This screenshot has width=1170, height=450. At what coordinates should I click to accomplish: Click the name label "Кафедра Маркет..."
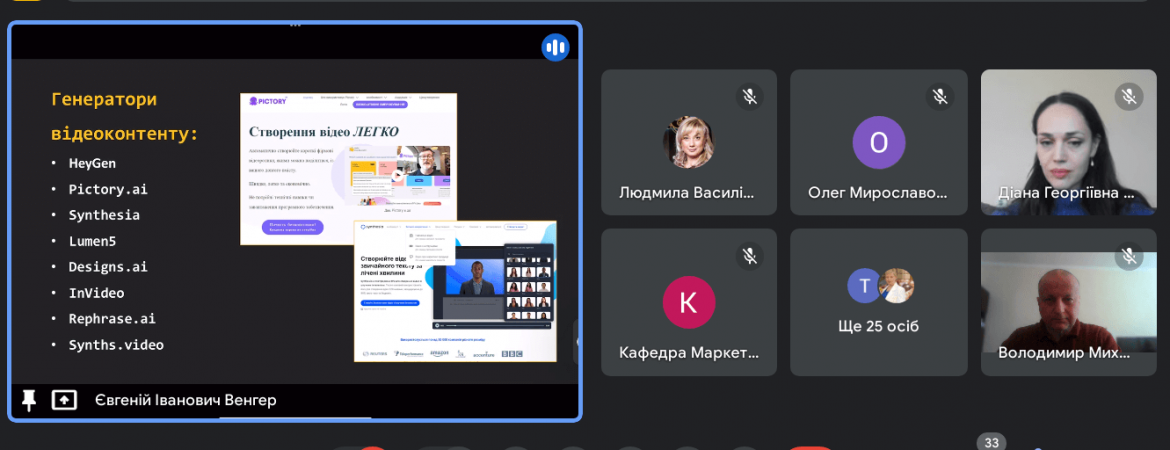[689, 352]
